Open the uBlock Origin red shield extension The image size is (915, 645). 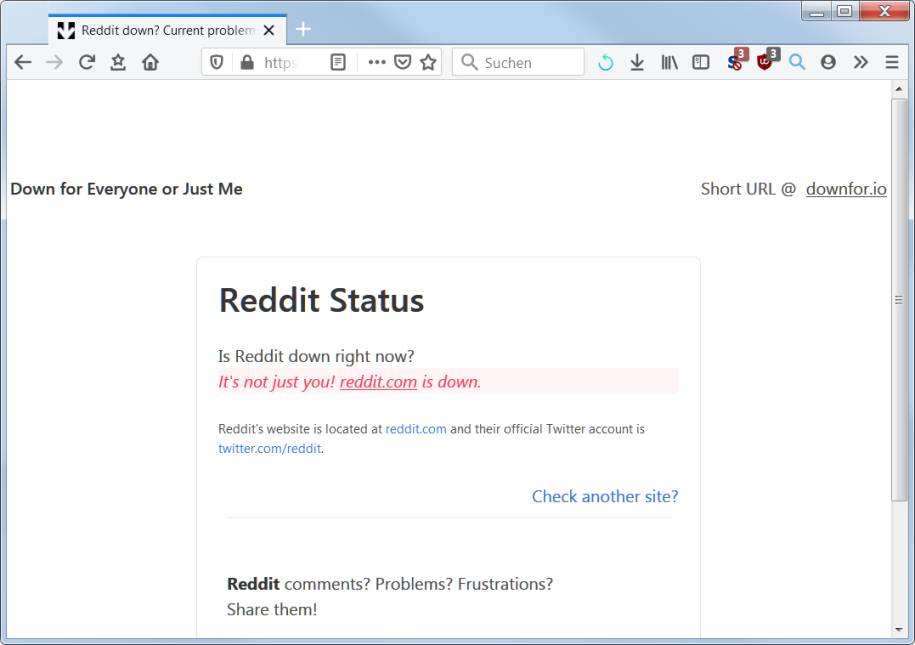[766, 61]
